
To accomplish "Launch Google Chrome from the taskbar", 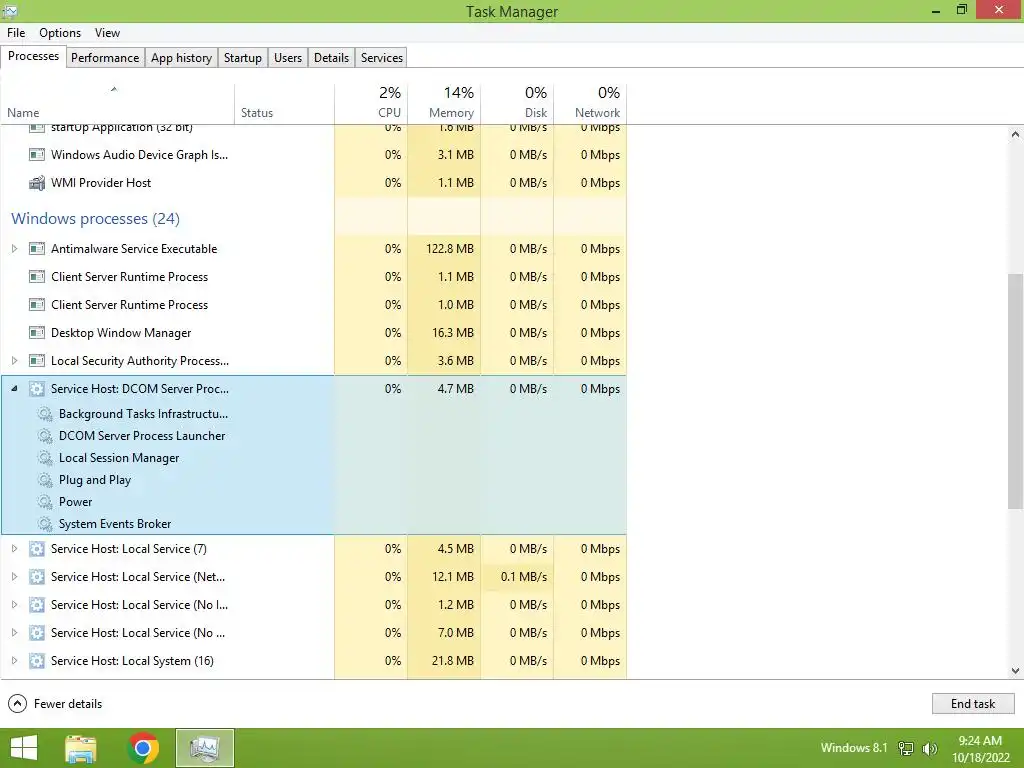I will click(x=143, y=748).
